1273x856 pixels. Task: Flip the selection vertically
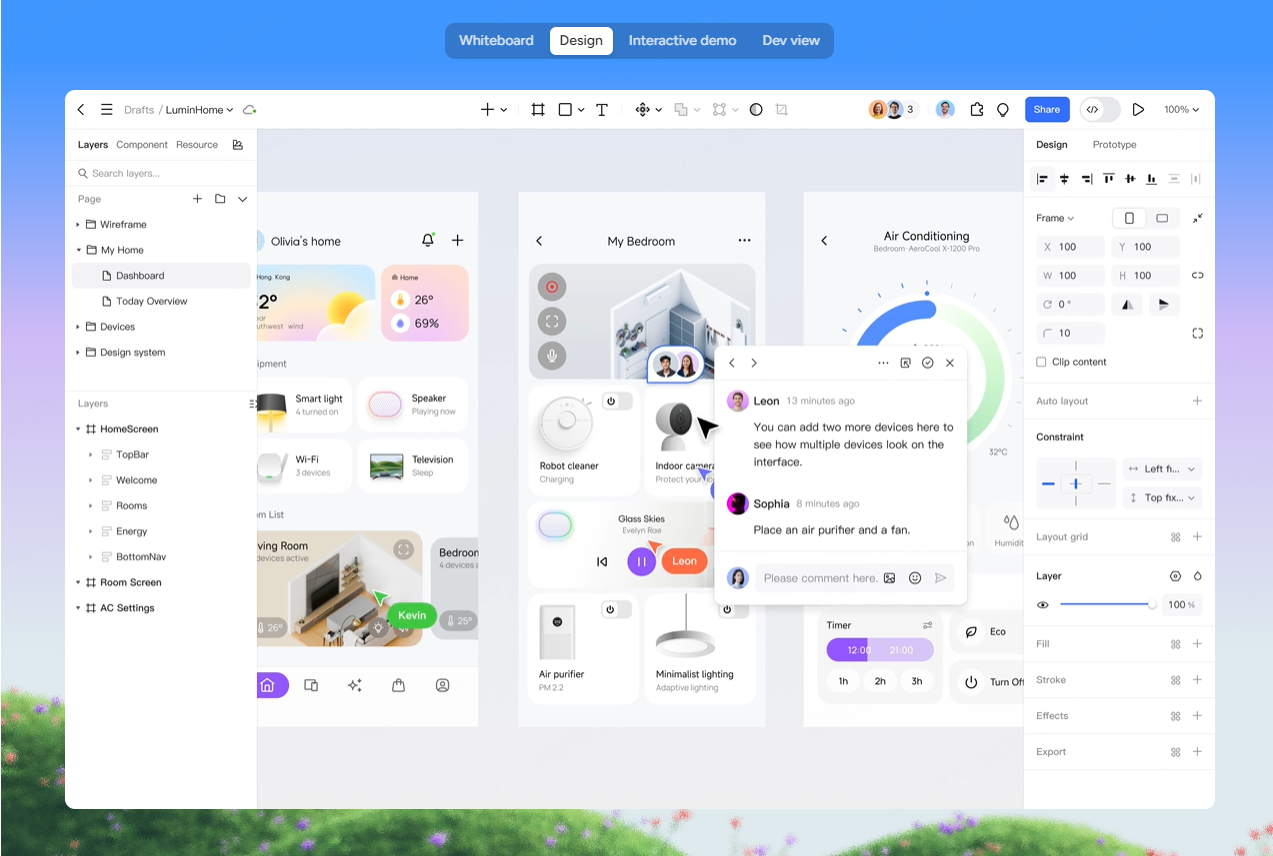(x=1163, y=304)
